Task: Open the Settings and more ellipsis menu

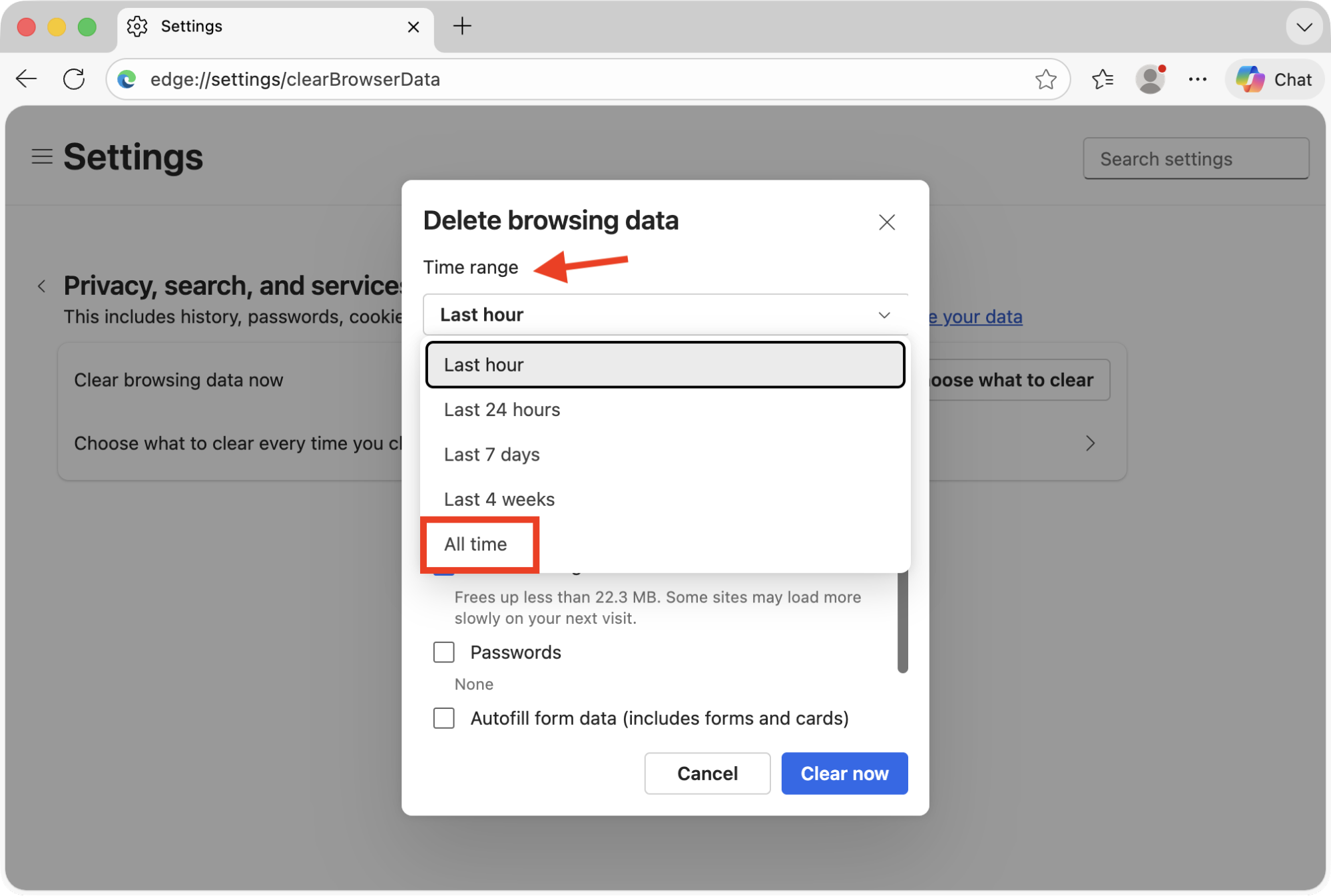Action: pyautogui.click(x=1197, y=79)
